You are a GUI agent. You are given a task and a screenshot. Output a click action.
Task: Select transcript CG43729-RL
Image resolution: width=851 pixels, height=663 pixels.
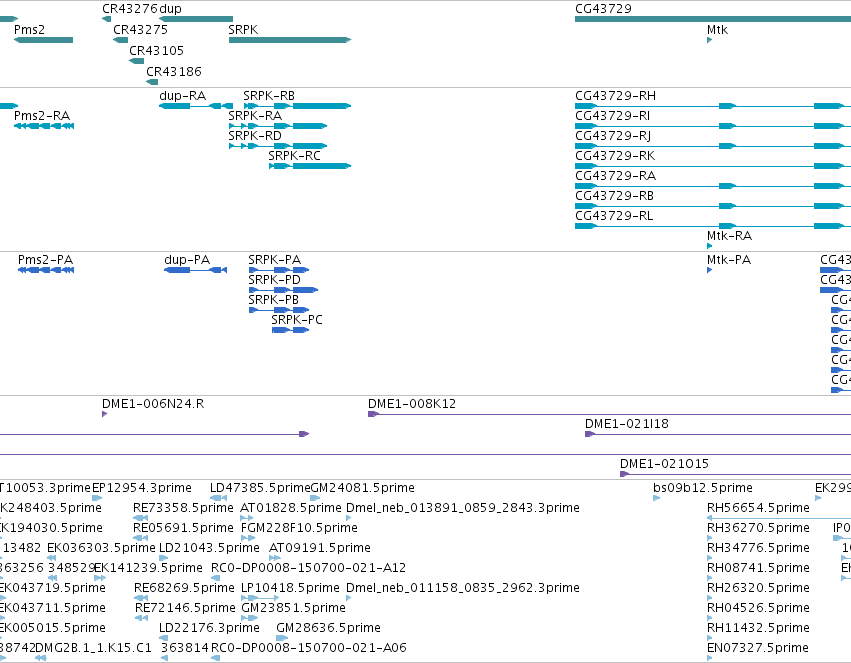(x=713, y=226)
